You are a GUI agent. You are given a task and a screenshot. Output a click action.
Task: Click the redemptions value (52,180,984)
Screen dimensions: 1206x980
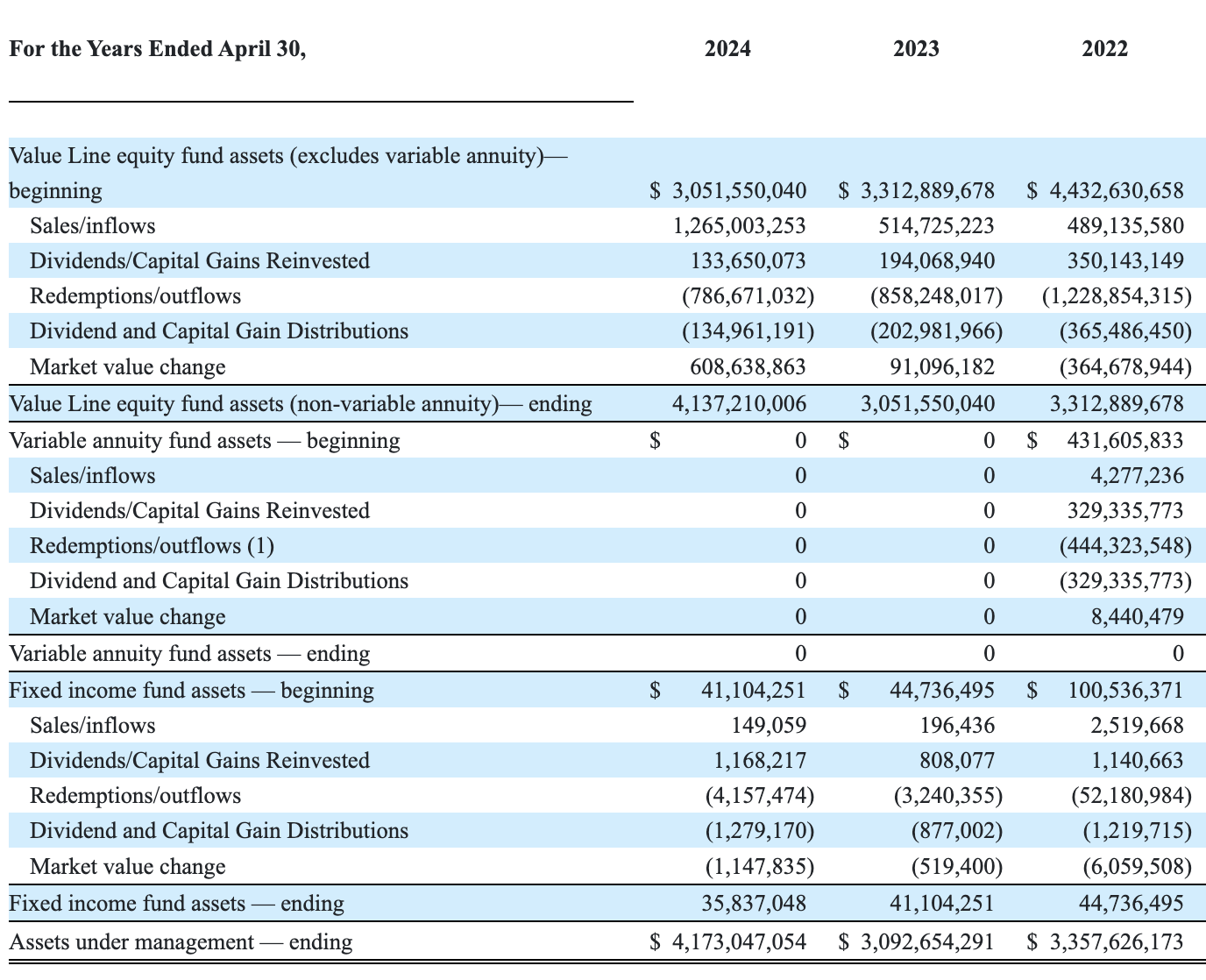point(1131,795)
